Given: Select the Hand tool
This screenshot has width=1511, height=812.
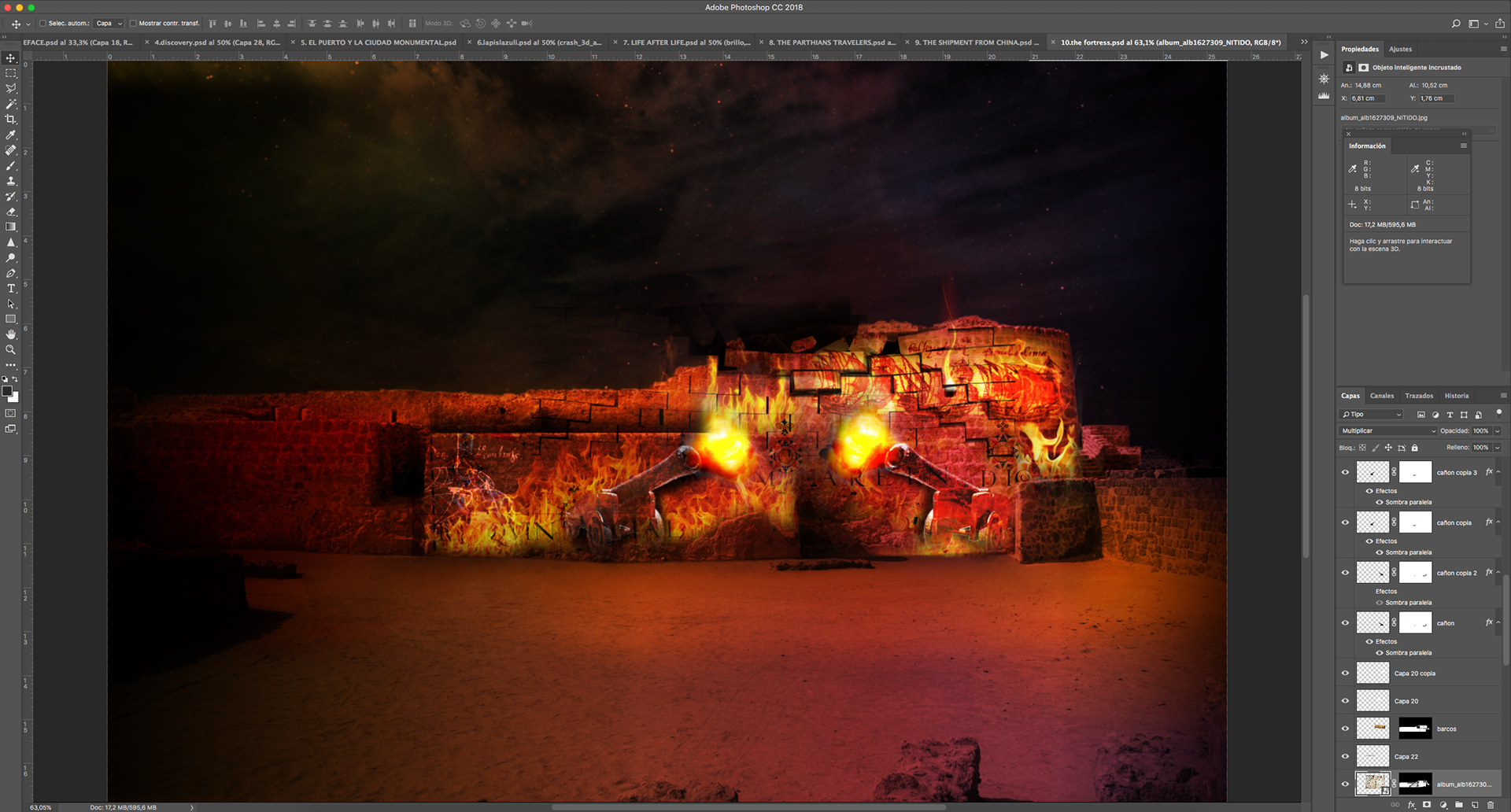Looking at the screenshot, I should point(11,334).
